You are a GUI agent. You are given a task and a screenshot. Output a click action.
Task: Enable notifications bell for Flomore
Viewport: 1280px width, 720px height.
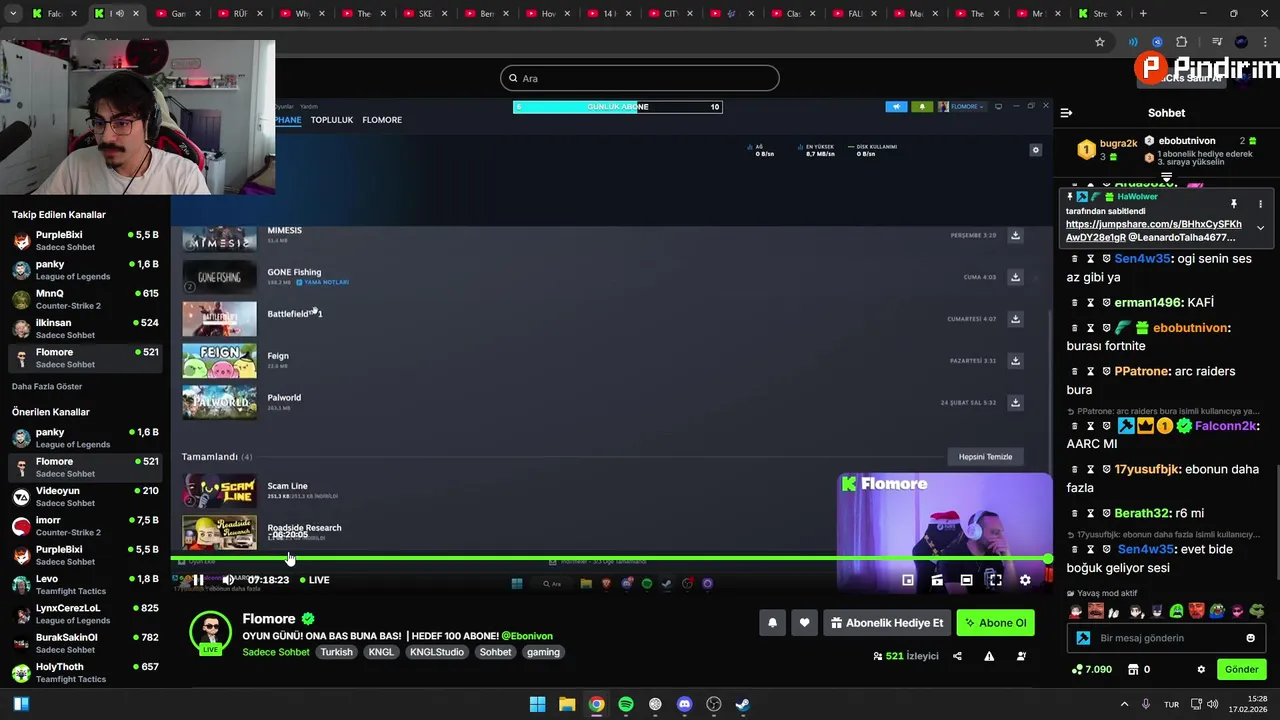[x=772, y=623]
